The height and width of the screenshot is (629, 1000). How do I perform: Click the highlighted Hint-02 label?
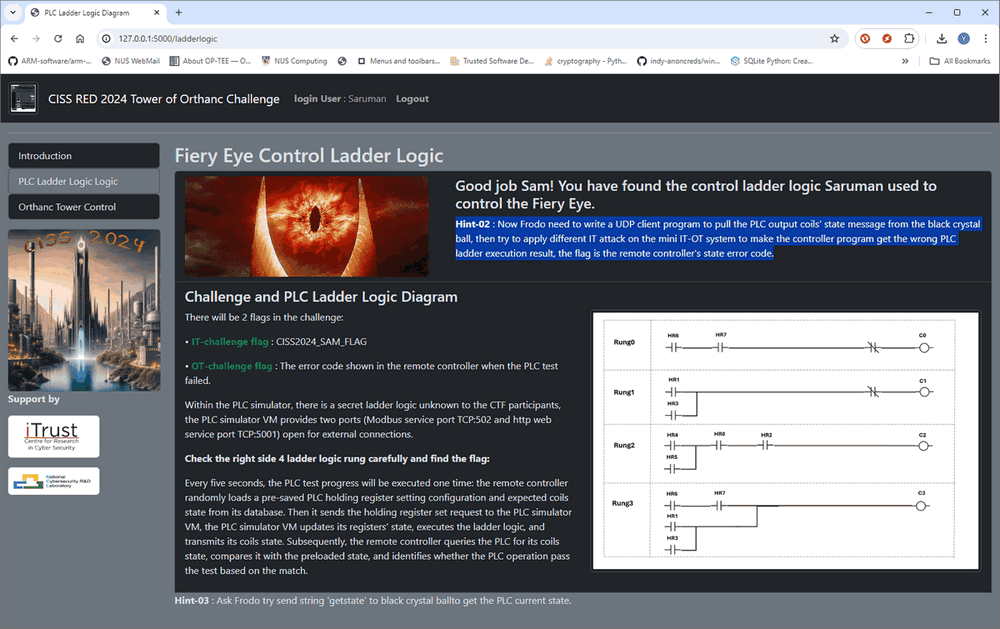[x=473, y=224]
